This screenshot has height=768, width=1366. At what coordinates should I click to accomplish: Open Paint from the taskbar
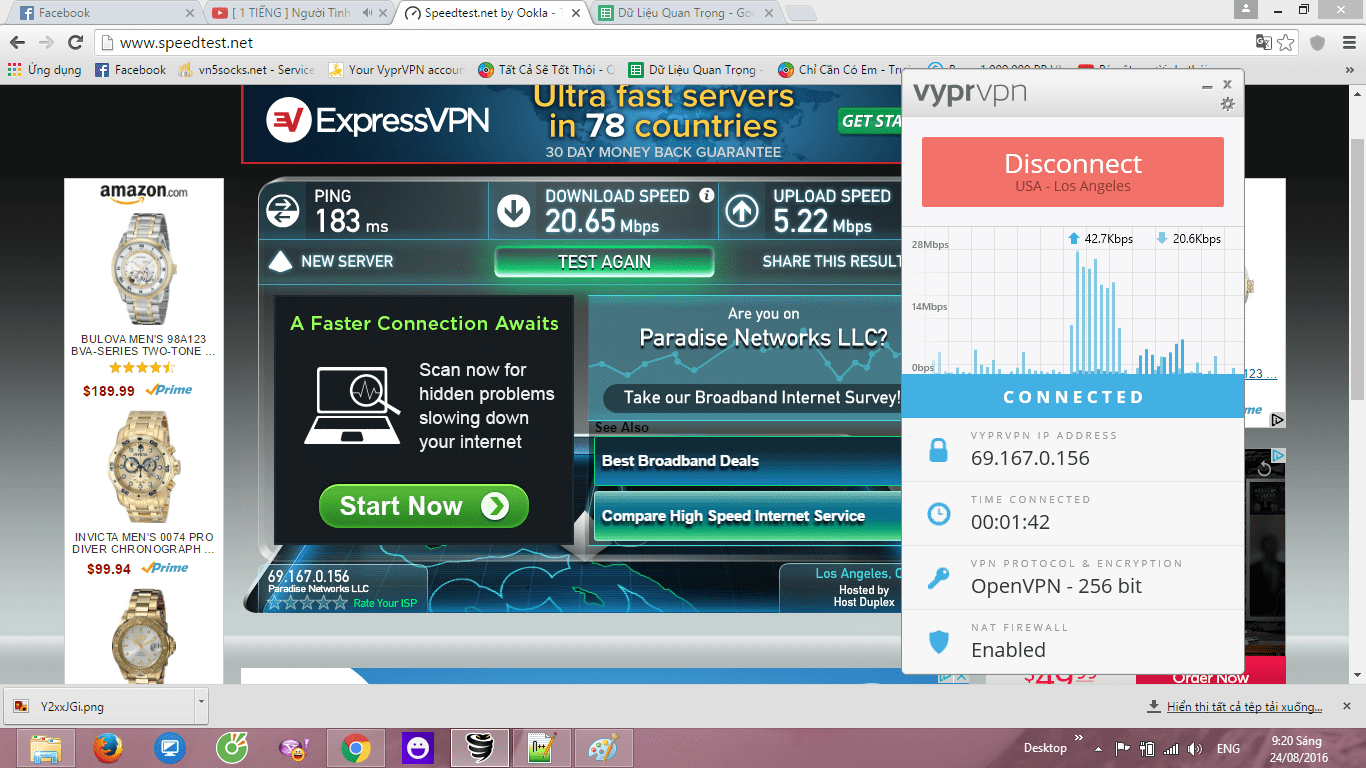(602, 748)
